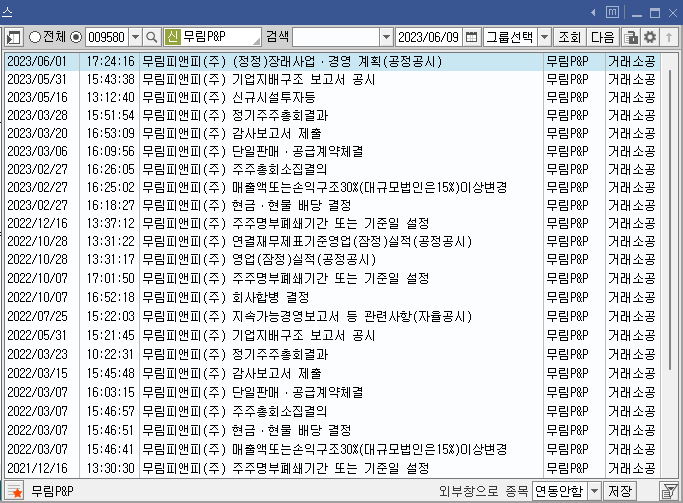Viewport: 683px width, 503px height.
Task: Click the pin arrow icon in title bar
Action: (x=593, y=13)
